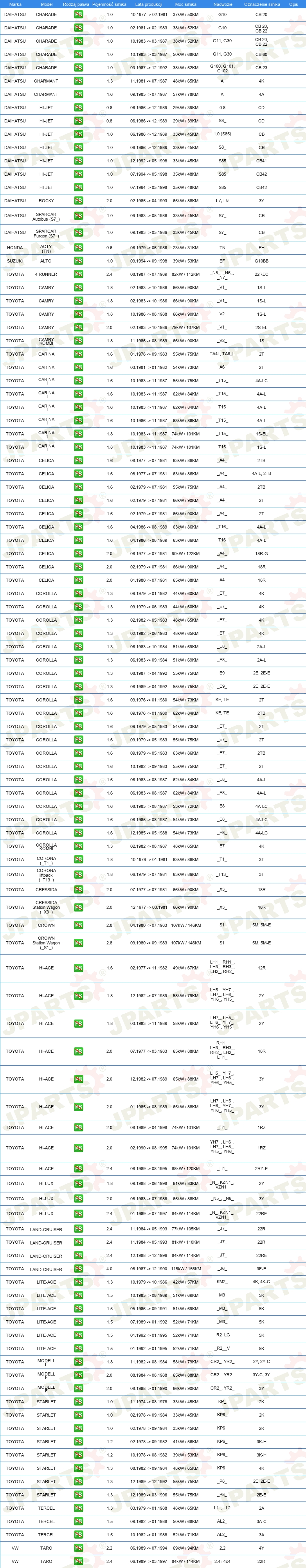
Task: Select model name 4 RUNNER
Action: coord(46,275)
